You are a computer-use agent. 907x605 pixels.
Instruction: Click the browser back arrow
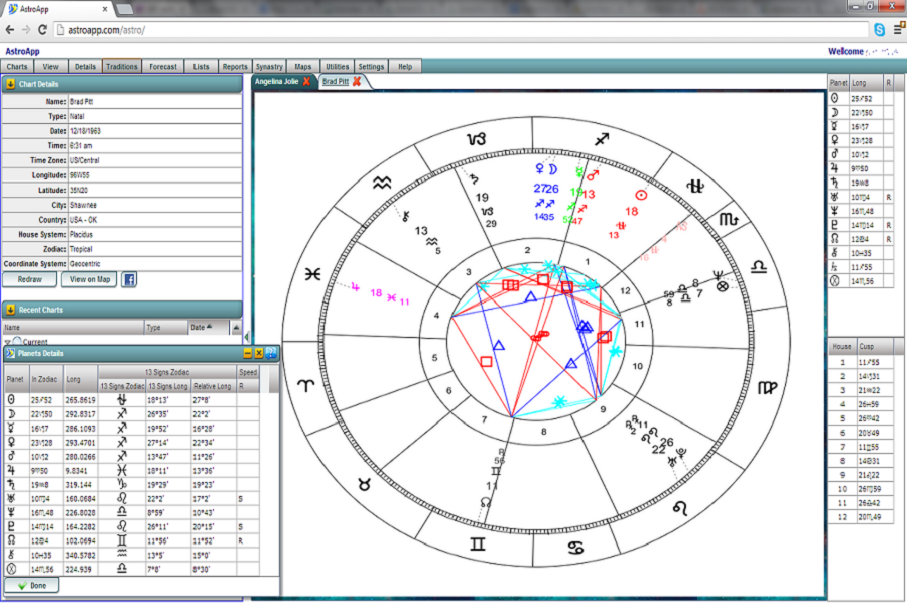point(9,30)
